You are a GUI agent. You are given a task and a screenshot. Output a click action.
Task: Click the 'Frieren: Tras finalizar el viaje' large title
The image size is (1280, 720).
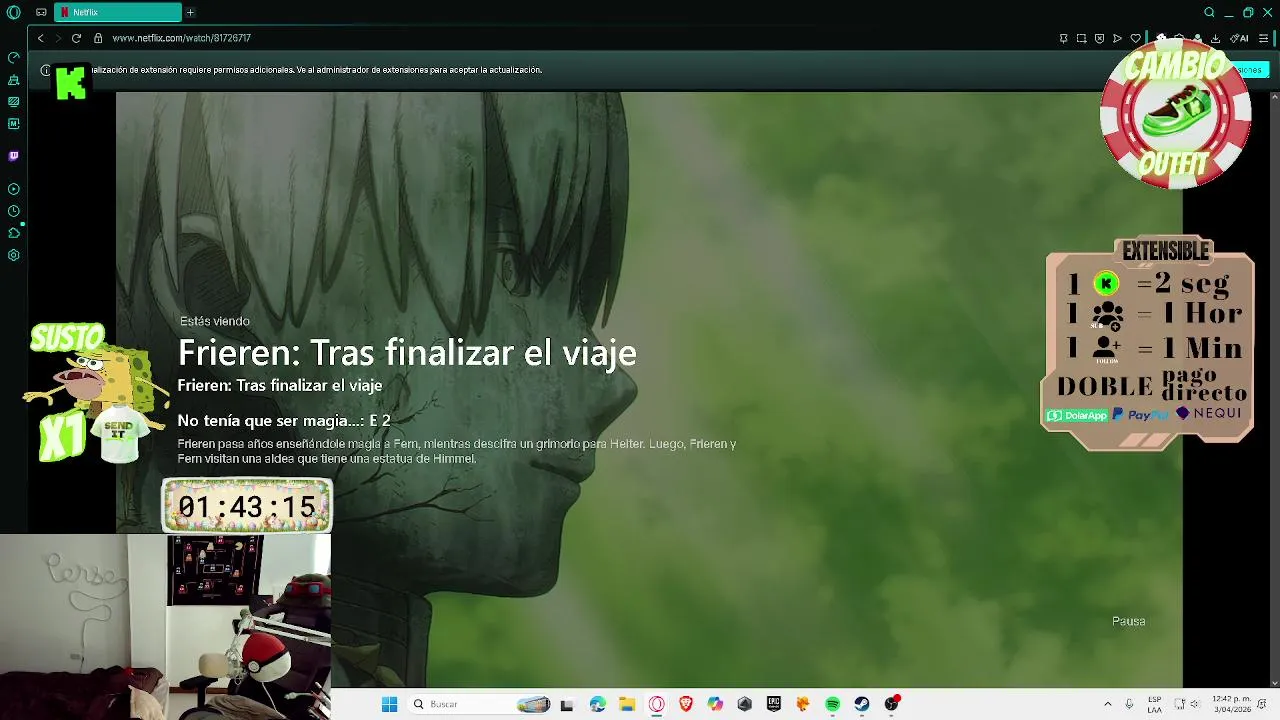(407, 352)
